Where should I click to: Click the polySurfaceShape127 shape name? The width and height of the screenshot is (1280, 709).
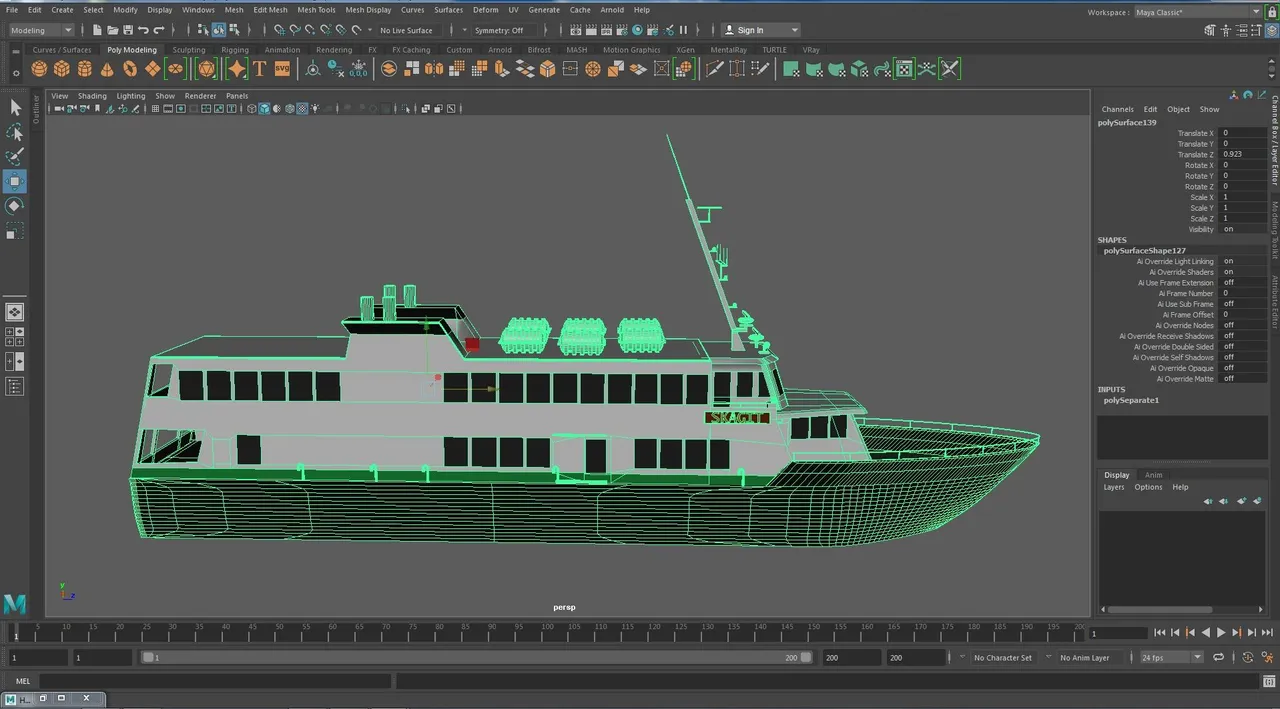(x=1145, y=250)
